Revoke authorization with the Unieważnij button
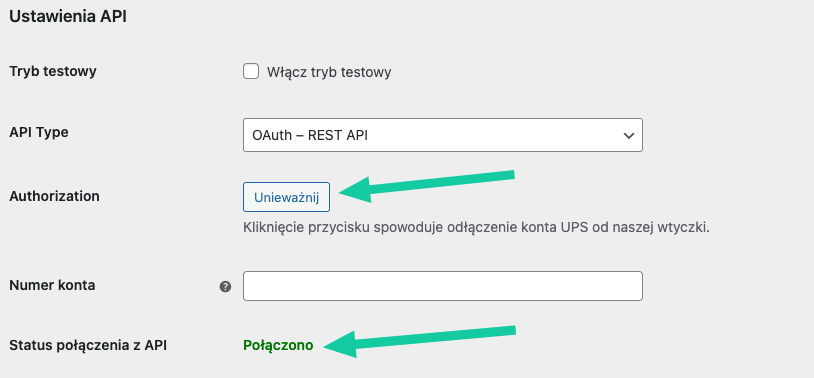The height and width of the screenshot is (378, 814). click(286, 197)
